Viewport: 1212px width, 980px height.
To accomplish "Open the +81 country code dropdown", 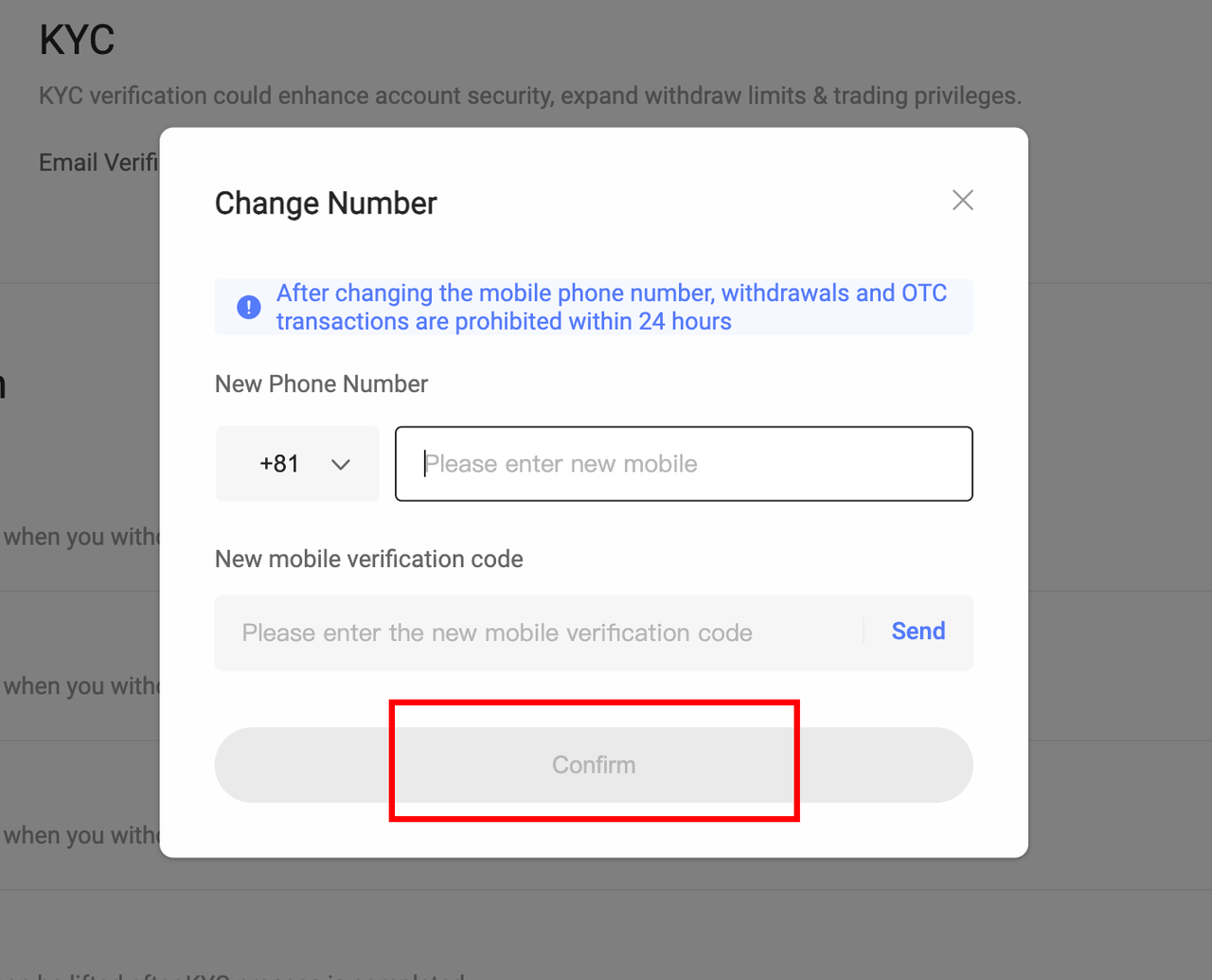I will 297,464.
